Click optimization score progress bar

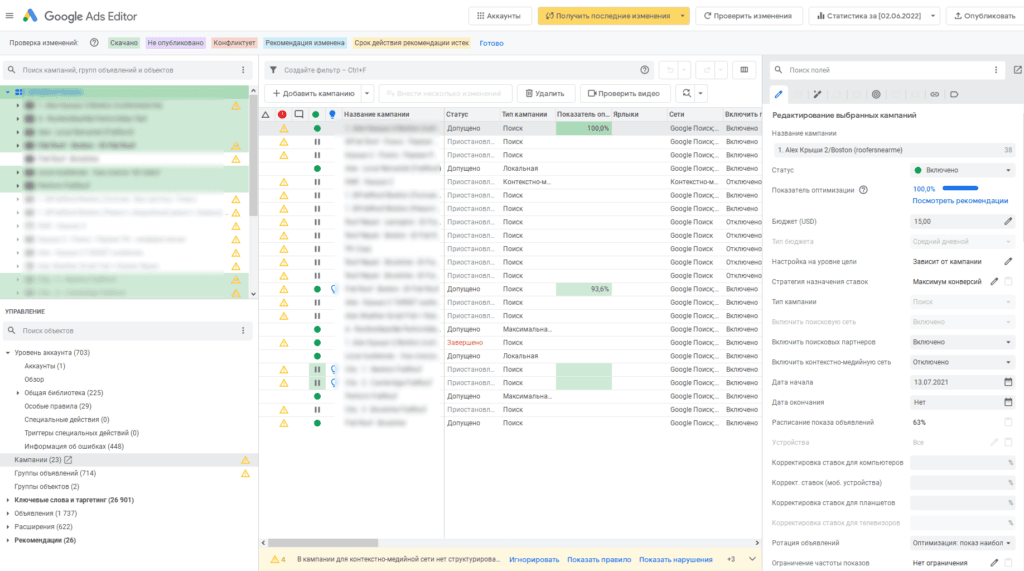(960, 189)
